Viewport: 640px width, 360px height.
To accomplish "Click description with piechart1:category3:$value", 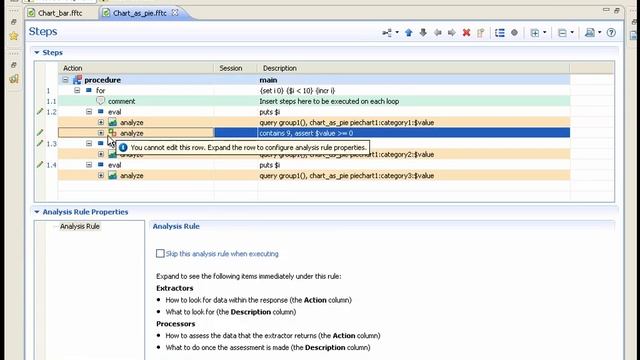I will click(x=347, y=176).
